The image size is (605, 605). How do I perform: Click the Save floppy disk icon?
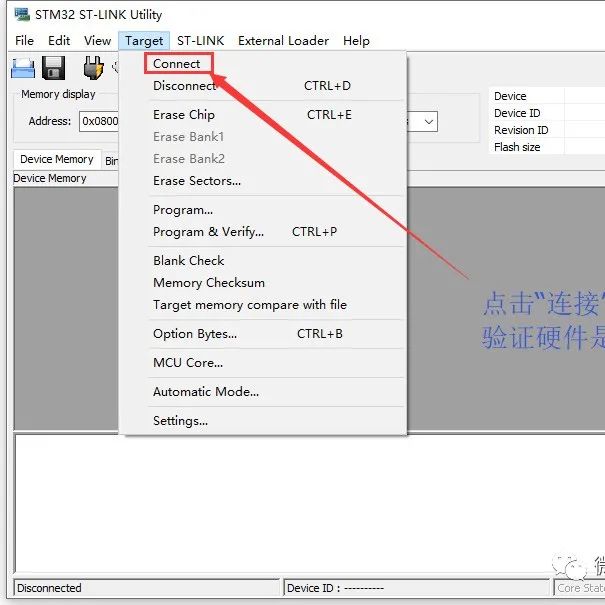[53, 68]
